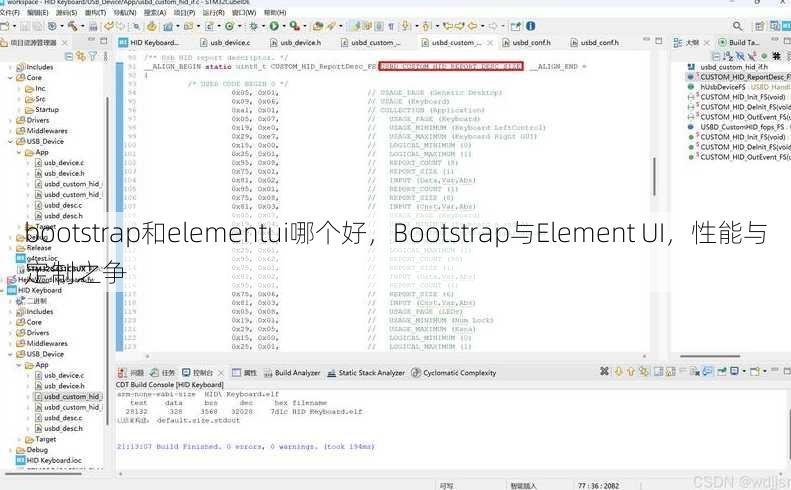Screen dimensions: 791x490
Task: Click the New file toolbar icon
Action: click(x=5, y=26)
